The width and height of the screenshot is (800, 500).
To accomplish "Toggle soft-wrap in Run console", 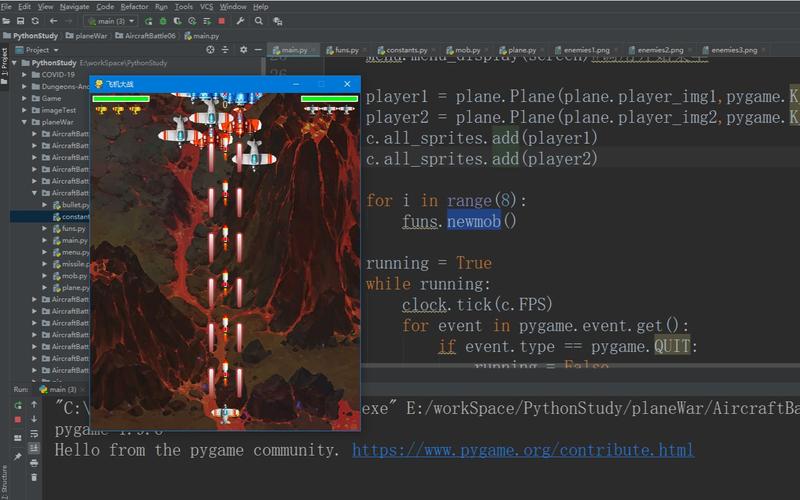I will point(34,434).
